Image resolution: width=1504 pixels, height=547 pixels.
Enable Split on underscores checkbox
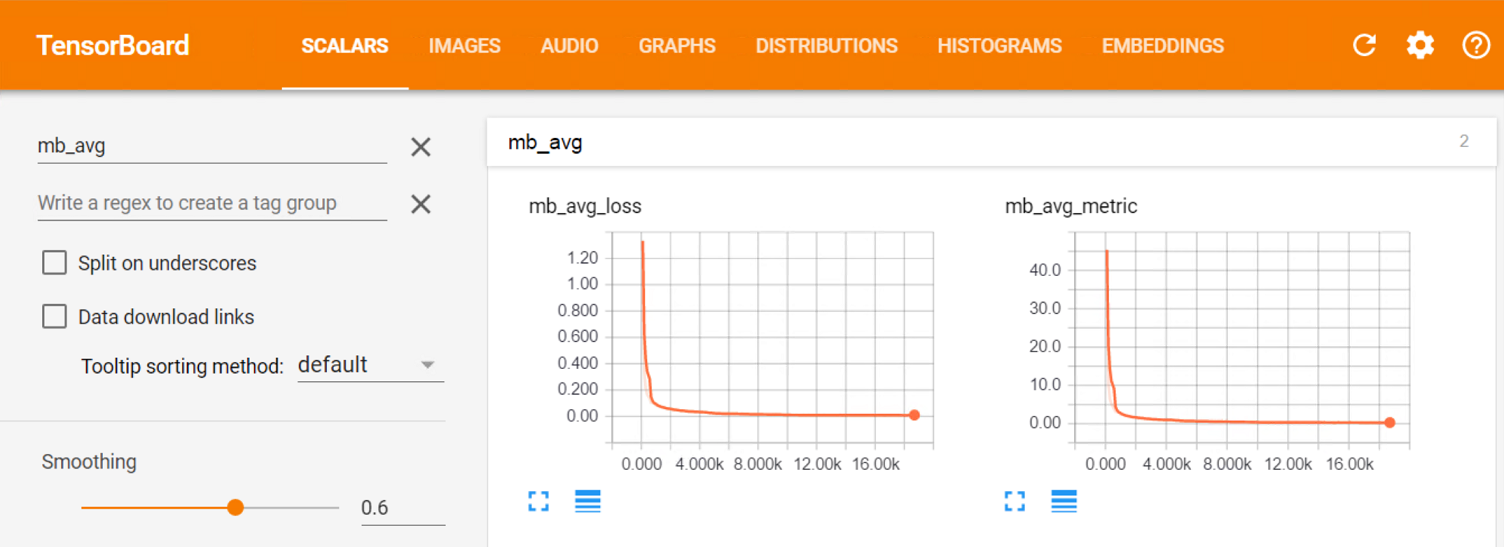(x=54, y=263)
